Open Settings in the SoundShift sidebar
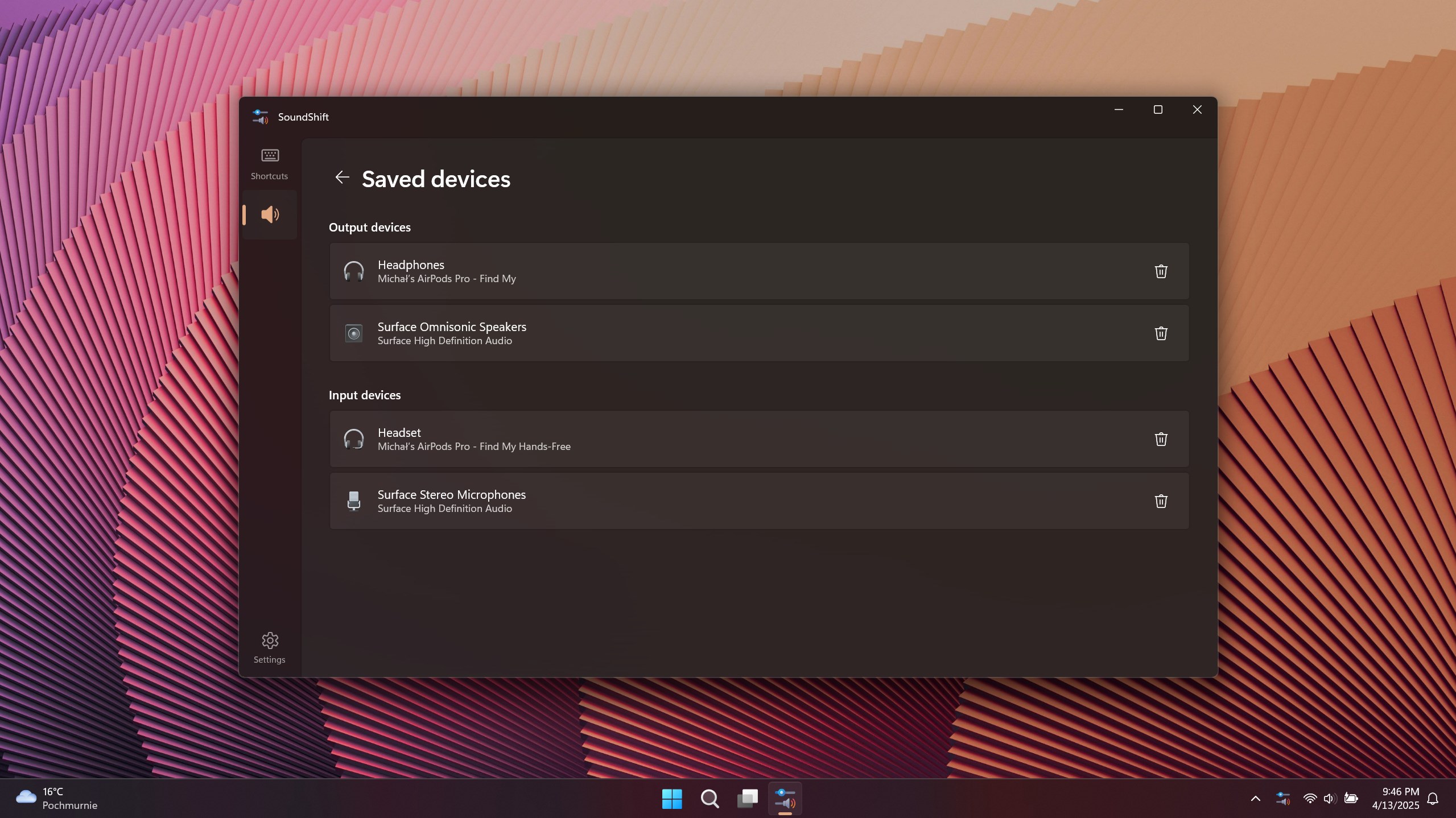 (x=270, y=648)
